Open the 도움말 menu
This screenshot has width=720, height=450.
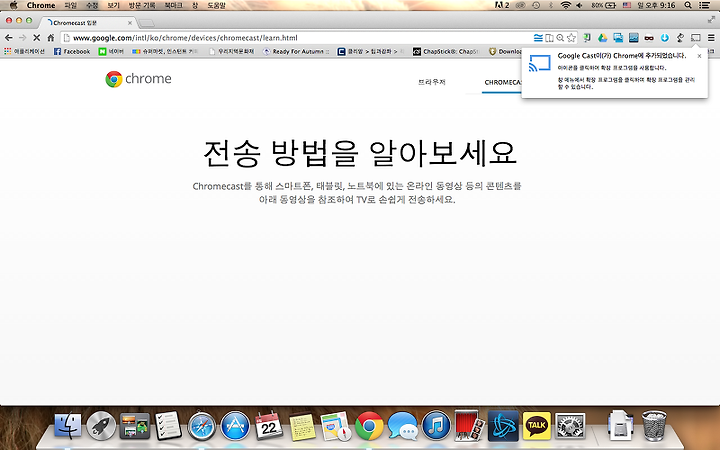(216, 6)
